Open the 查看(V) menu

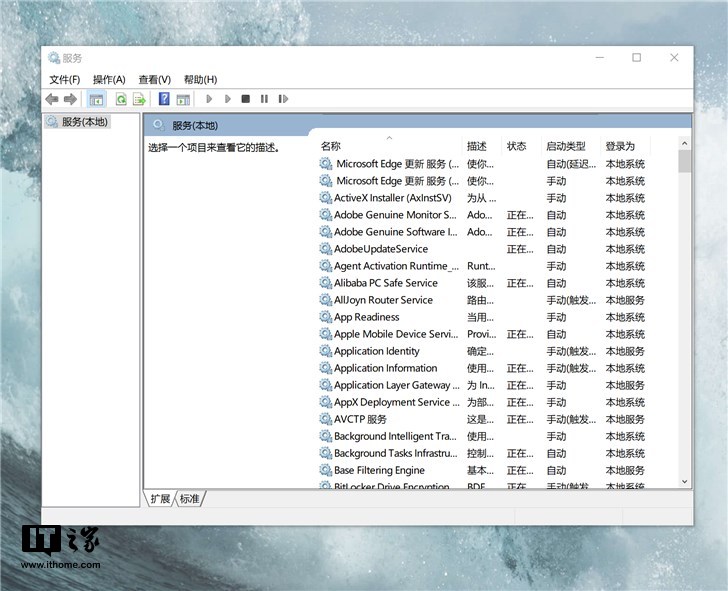pyautogui.click(x=155, y=79)
